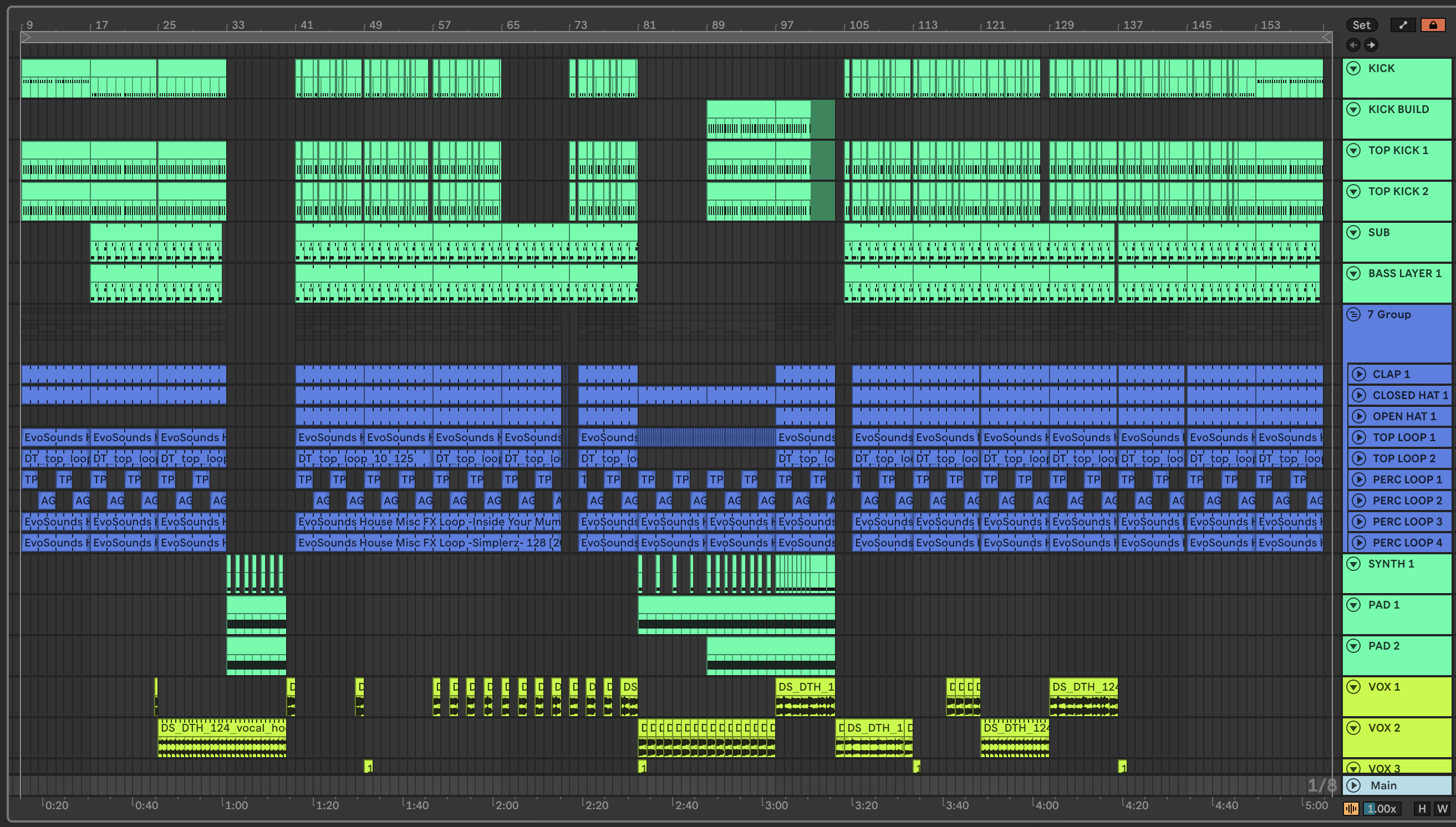Toggle the automation mode link icon
The height and width of the screenshot is (827, 1456).
click(x=1403, y=25)
